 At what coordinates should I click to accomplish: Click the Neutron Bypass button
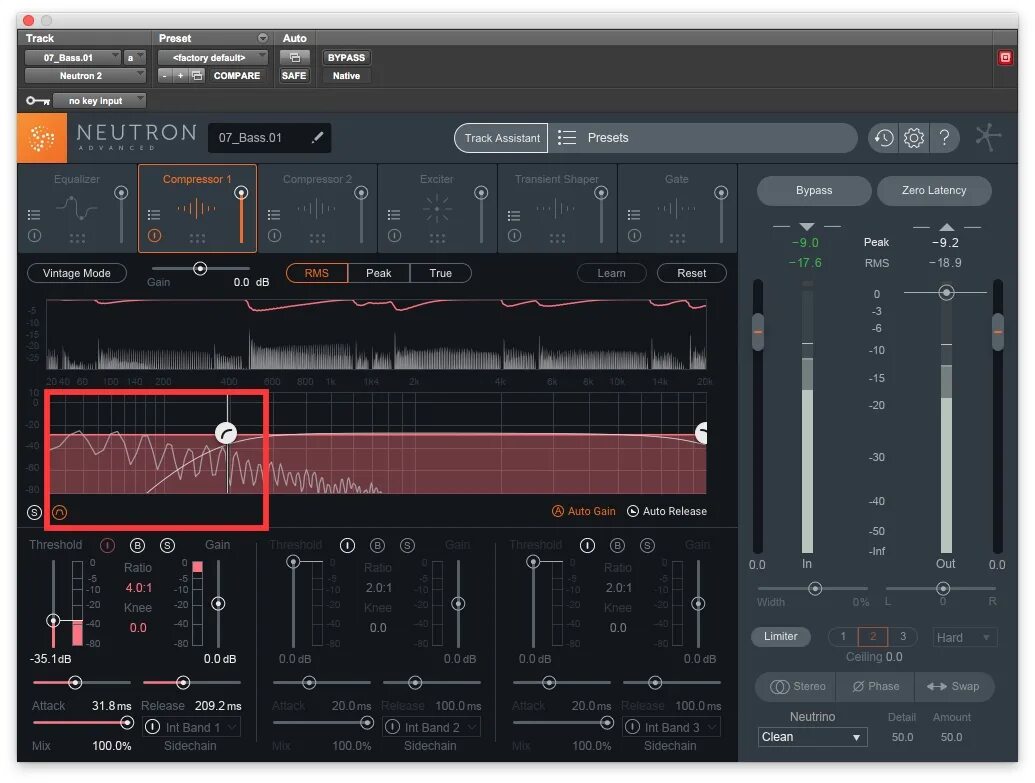tap(814, 190)
